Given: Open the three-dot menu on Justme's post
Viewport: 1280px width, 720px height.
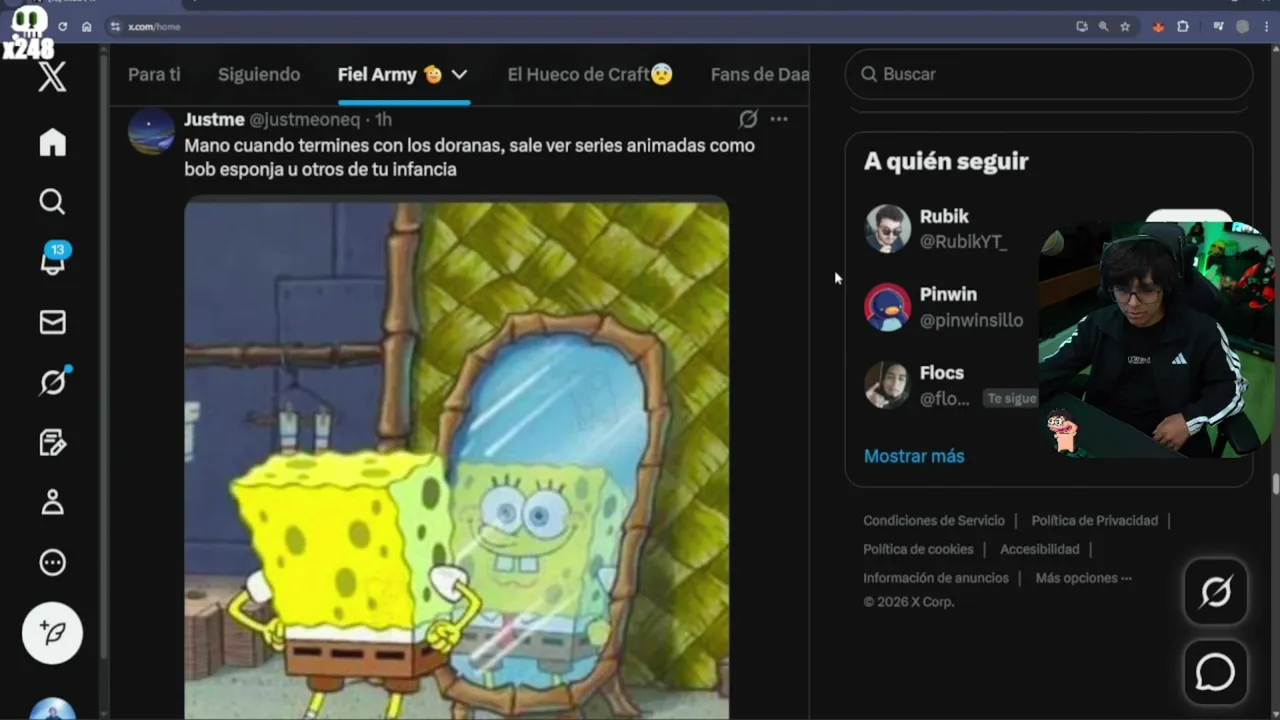Looking at the screenshot, I should [779, 119].
